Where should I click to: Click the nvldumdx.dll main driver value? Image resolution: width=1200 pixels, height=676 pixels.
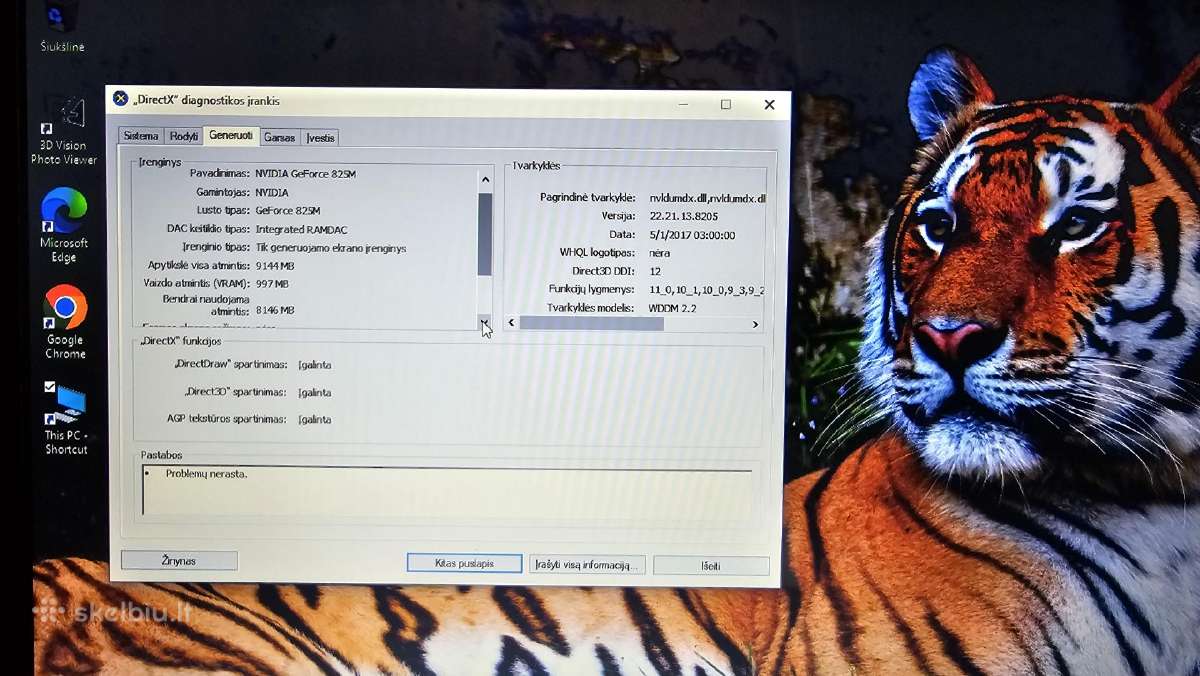707,198
